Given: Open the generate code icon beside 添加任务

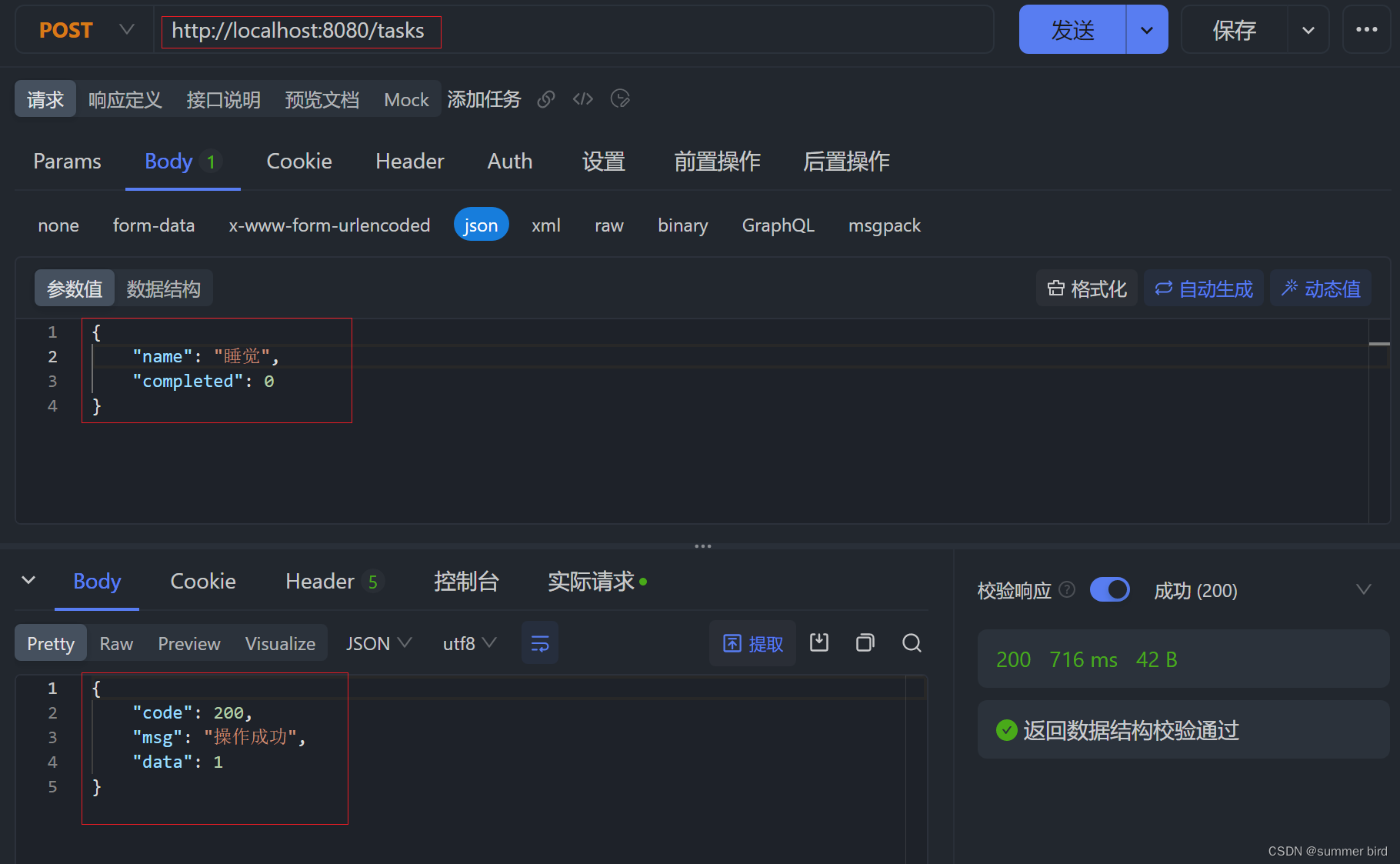Looking at the screenshot, I should pyautogui.click(x=583, y=99).
